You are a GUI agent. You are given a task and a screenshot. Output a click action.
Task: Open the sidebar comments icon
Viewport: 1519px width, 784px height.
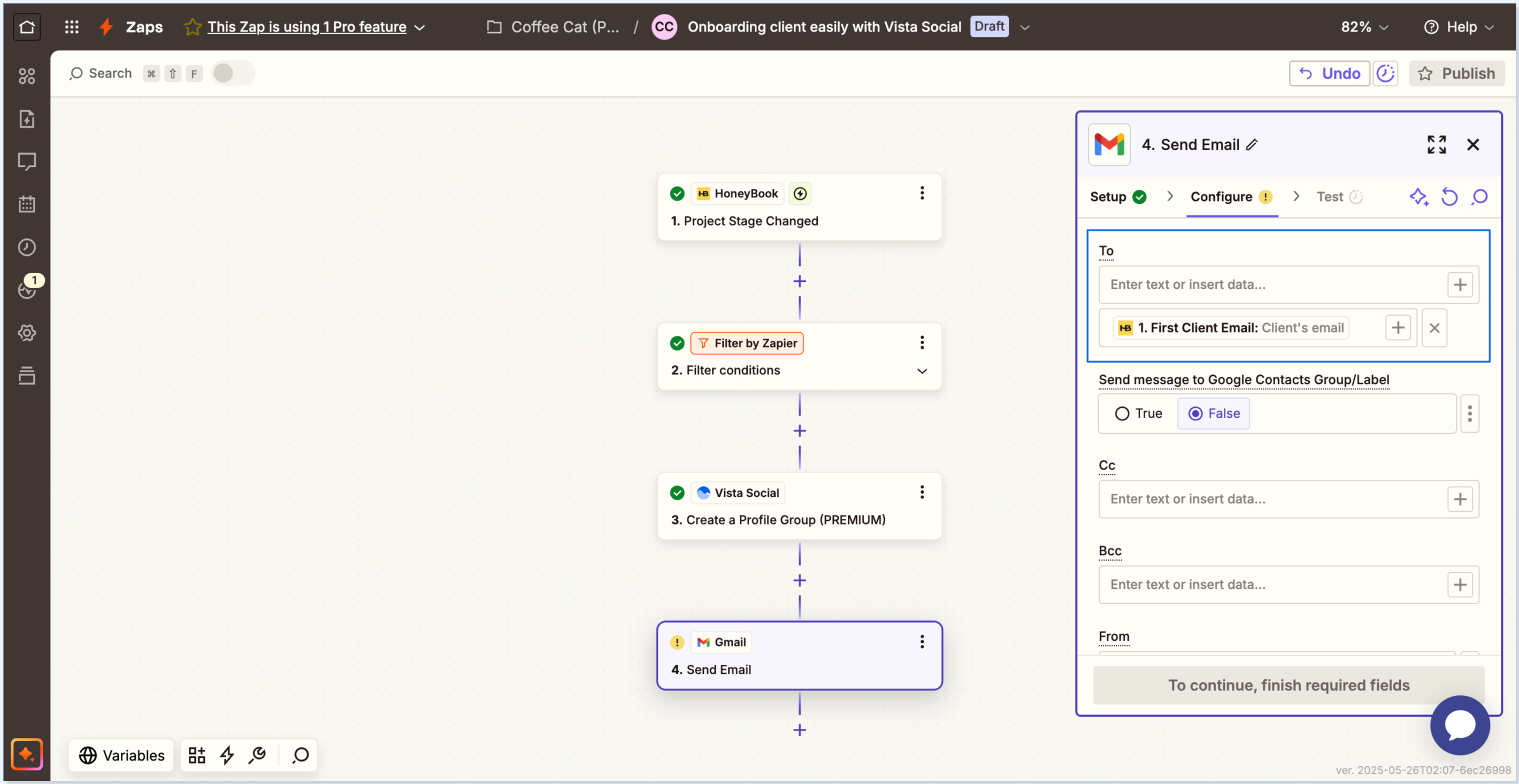pyautogui.click(x=27, y=162)
